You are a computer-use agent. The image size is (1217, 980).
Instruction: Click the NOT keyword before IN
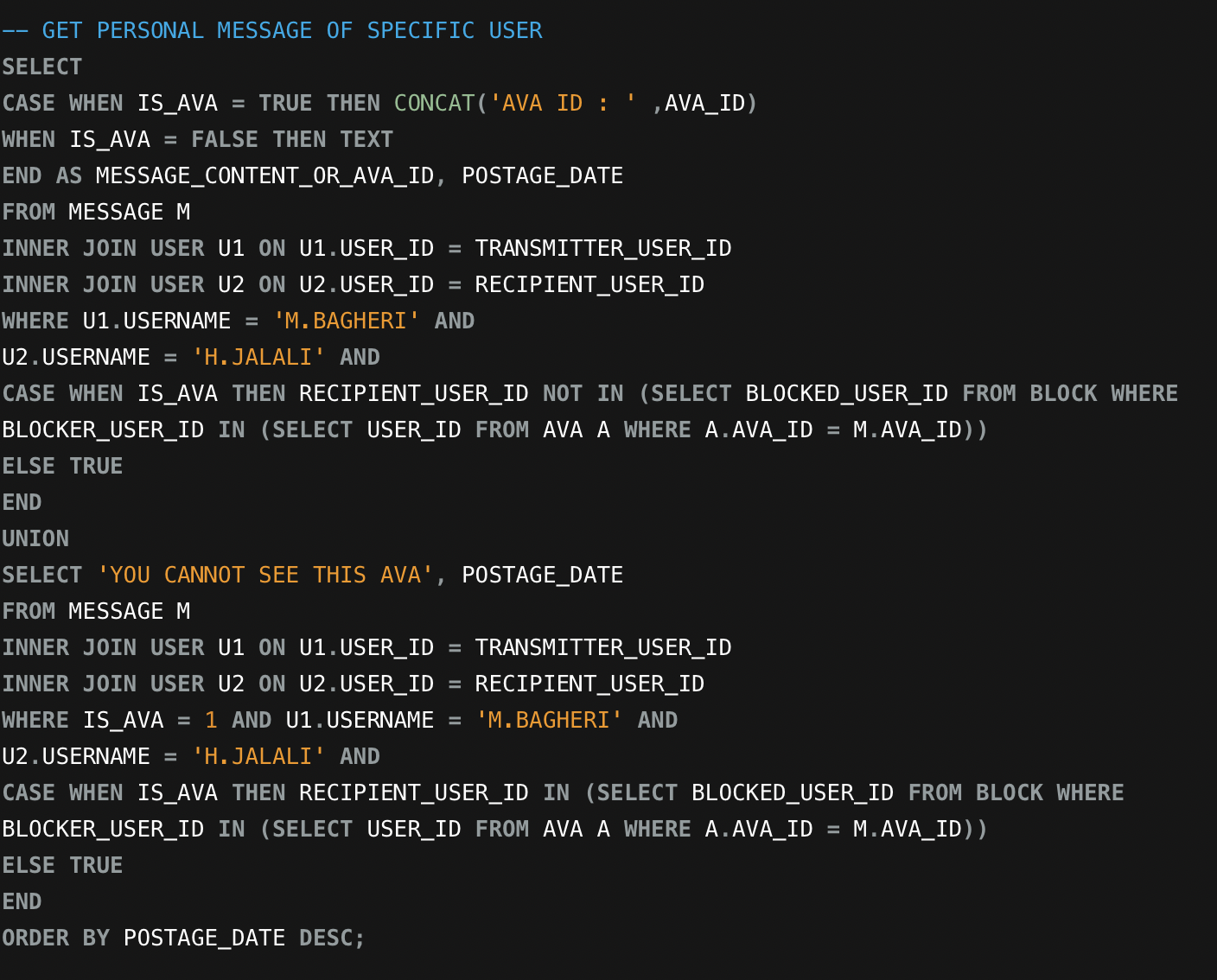click(x=562, y=394)
